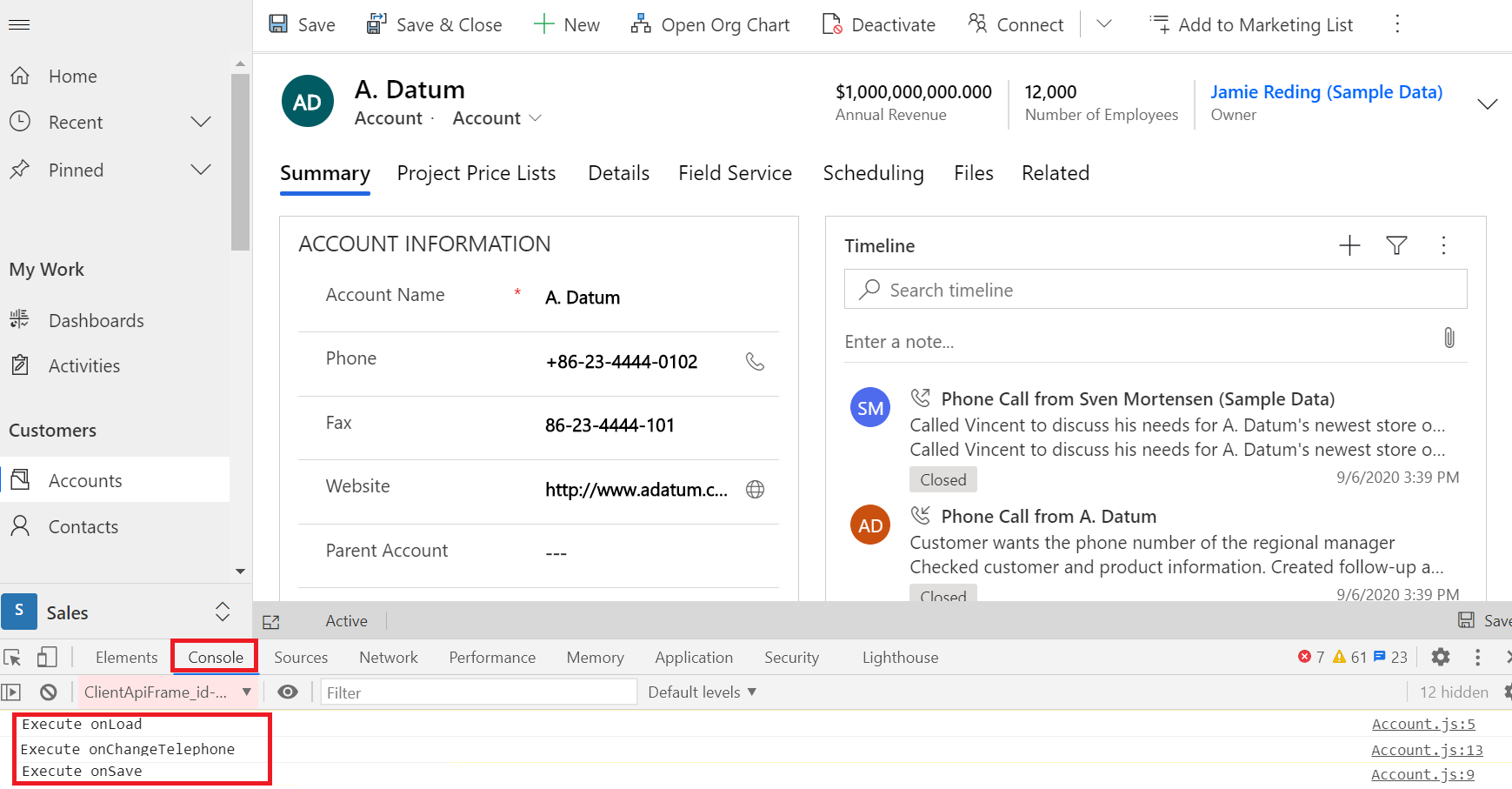Select the DevTools inspect element icon
1512x789 pixels.
12,658
